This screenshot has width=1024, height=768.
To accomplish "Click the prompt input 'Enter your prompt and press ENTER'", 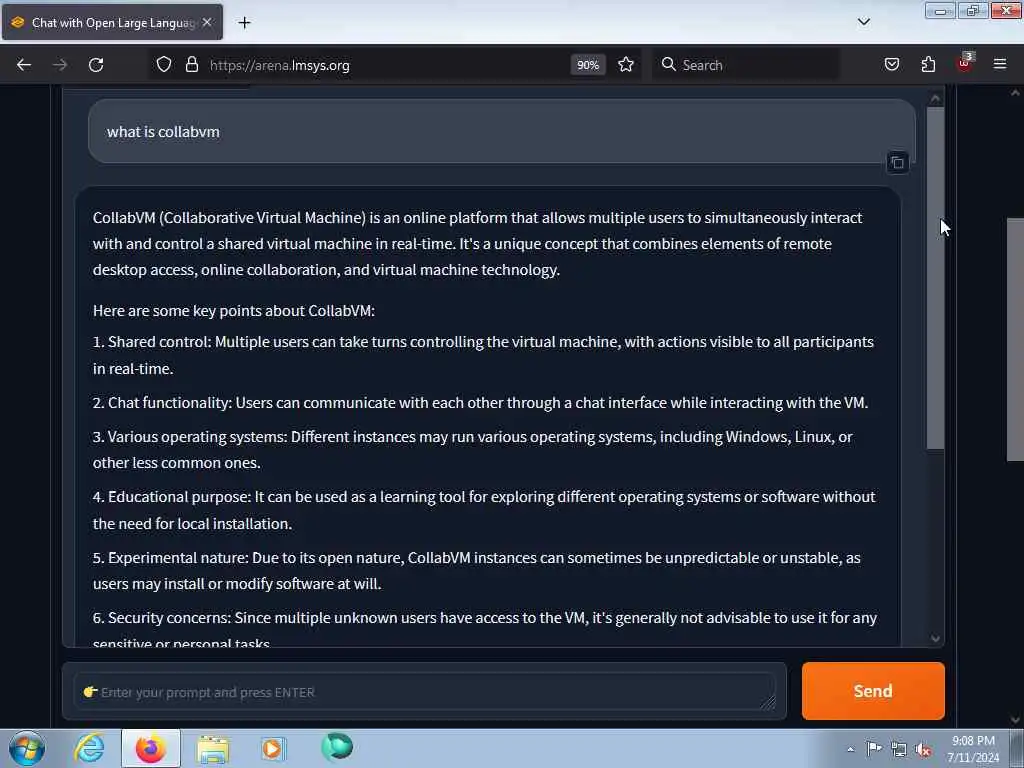I will pyautogui.click(x=424, y=692).
